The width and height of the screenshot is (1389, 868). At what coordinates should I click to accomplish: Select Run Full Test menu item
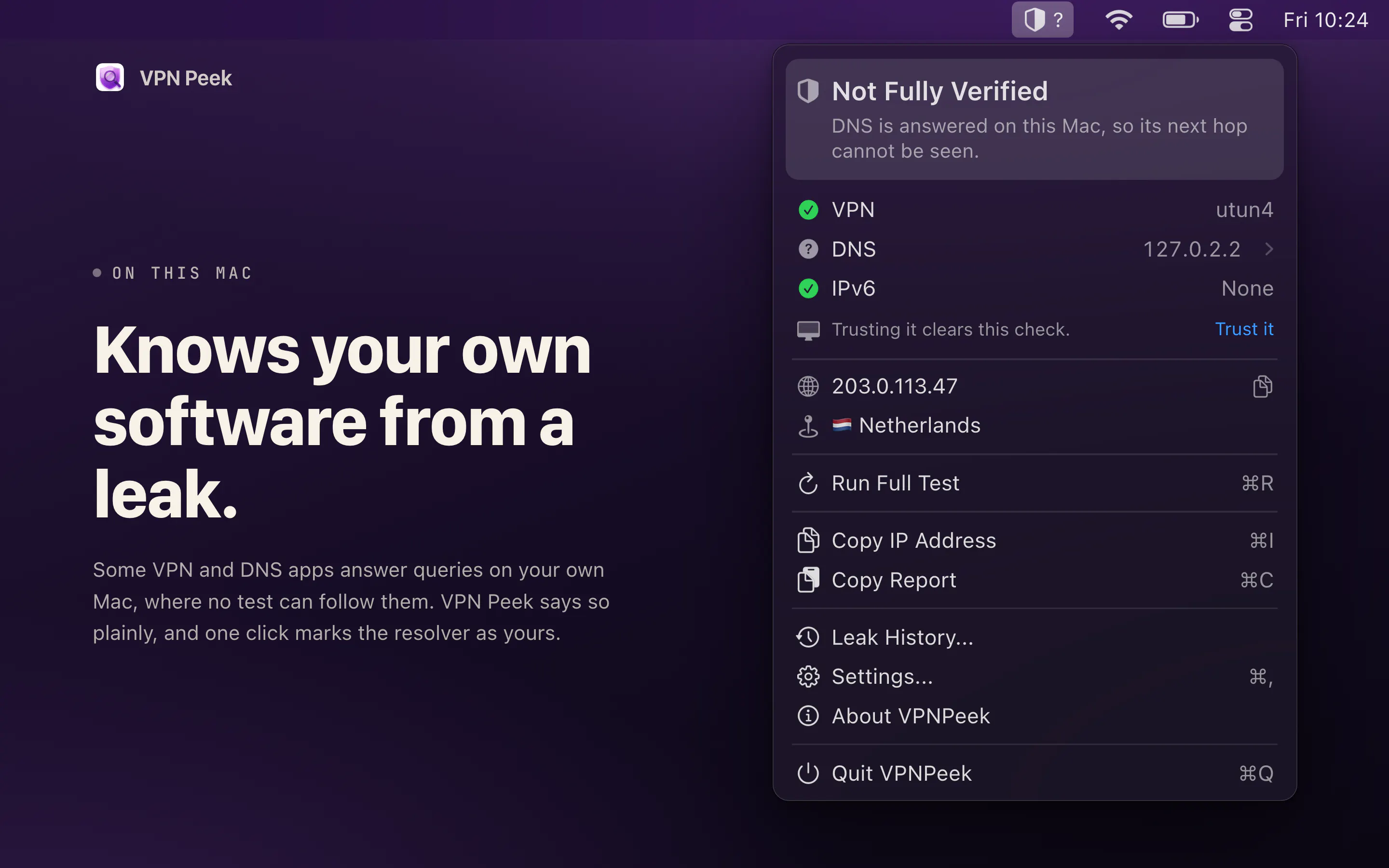tap(1035, 483)
